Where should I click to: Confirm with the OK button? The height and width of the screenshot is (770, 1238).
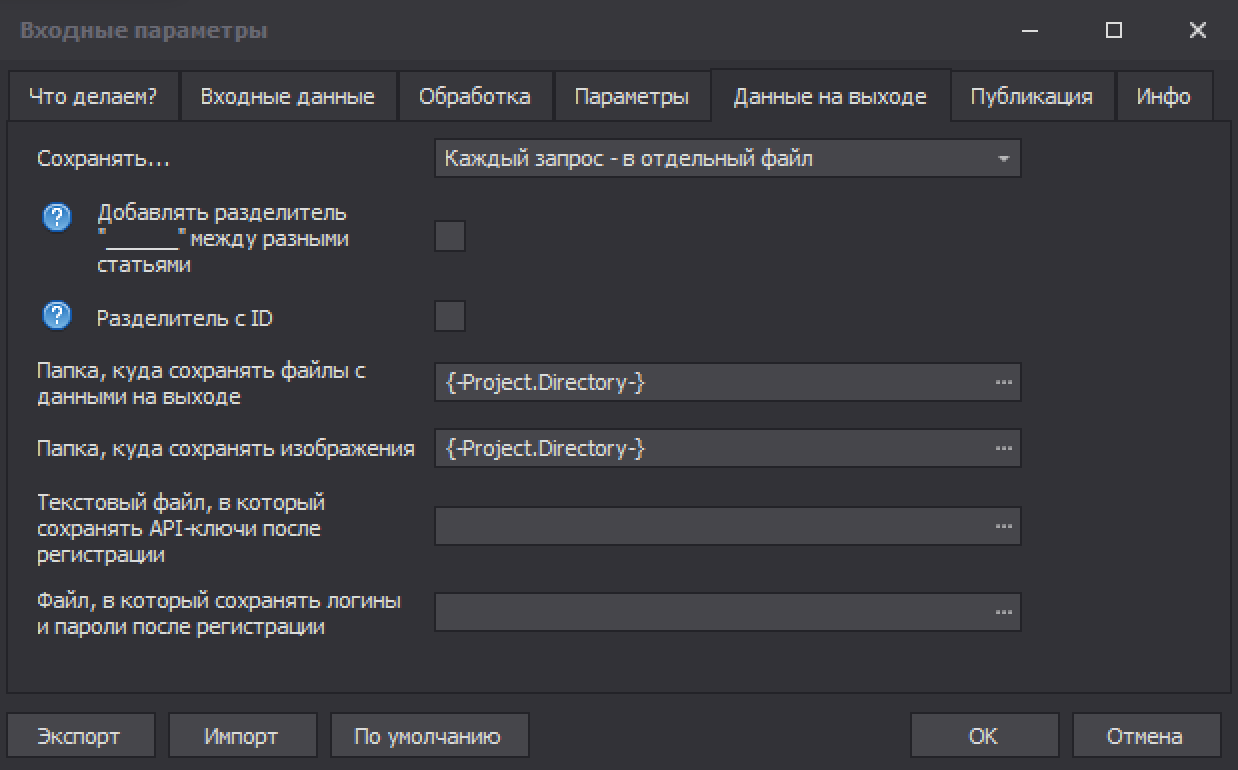point(983,737)
